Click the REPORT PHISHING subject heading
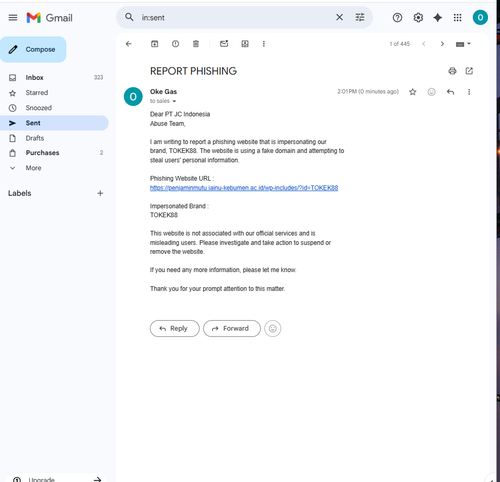Viewport: 500px width, 482px height. point(193,71)
